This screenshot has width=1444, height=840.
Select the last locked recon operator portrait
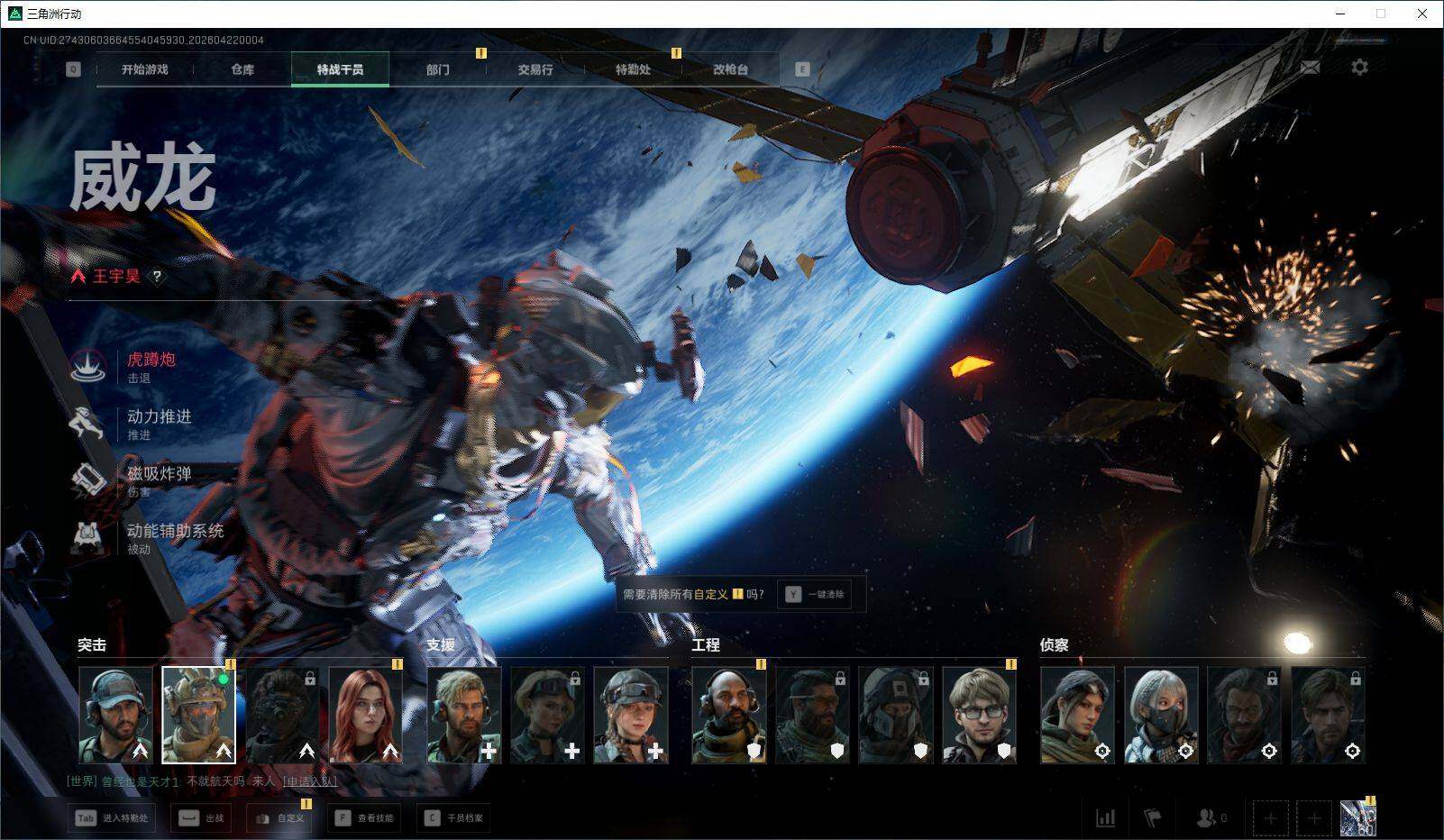pyautogui.click(x=1328, y=715)
